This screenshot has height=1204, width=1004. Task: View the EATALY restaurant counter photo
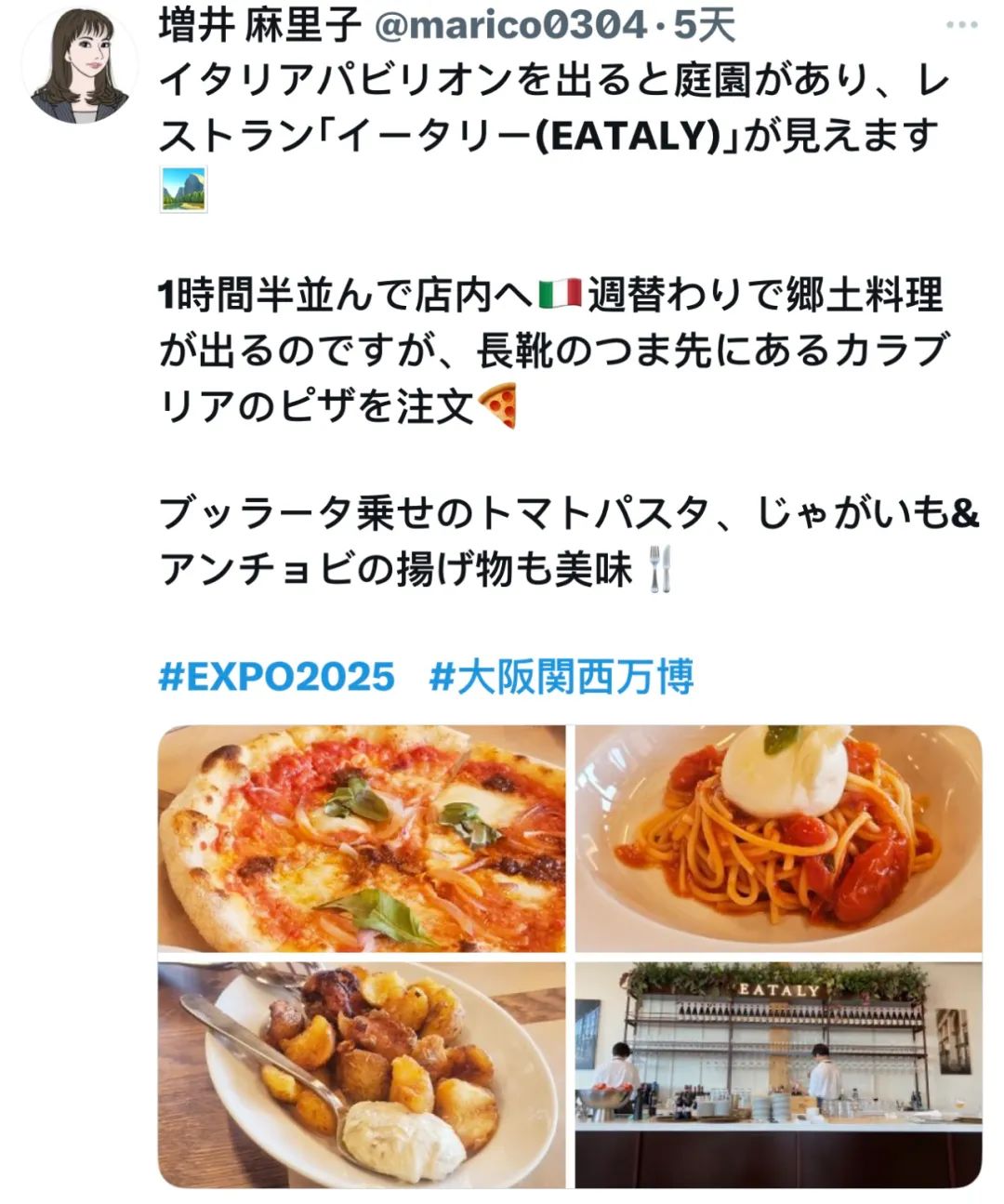[x=778, y=1075]
